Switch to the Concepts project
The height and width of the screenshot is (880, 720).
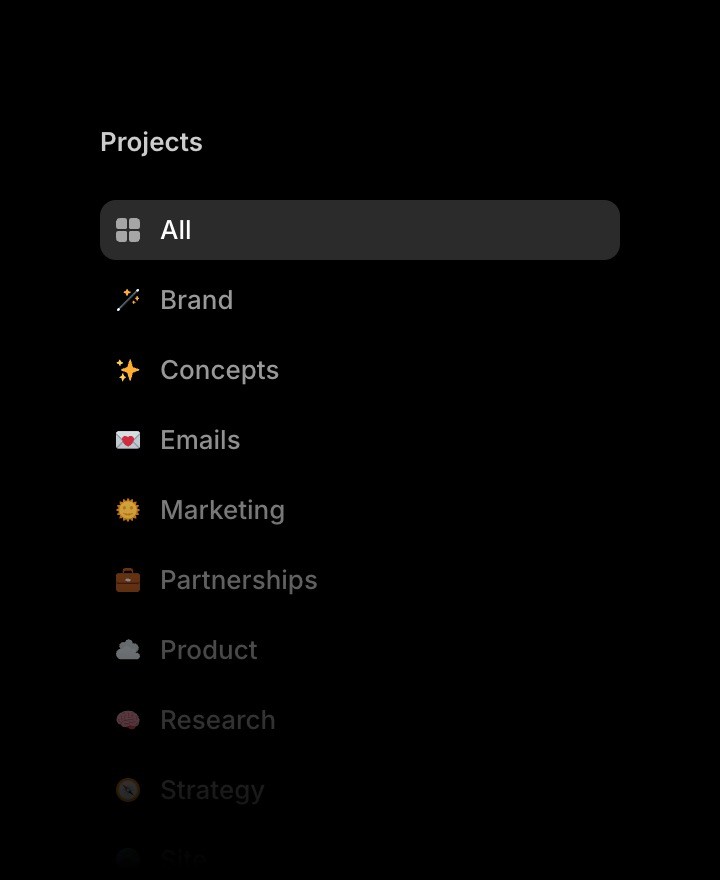pos(219,369)
